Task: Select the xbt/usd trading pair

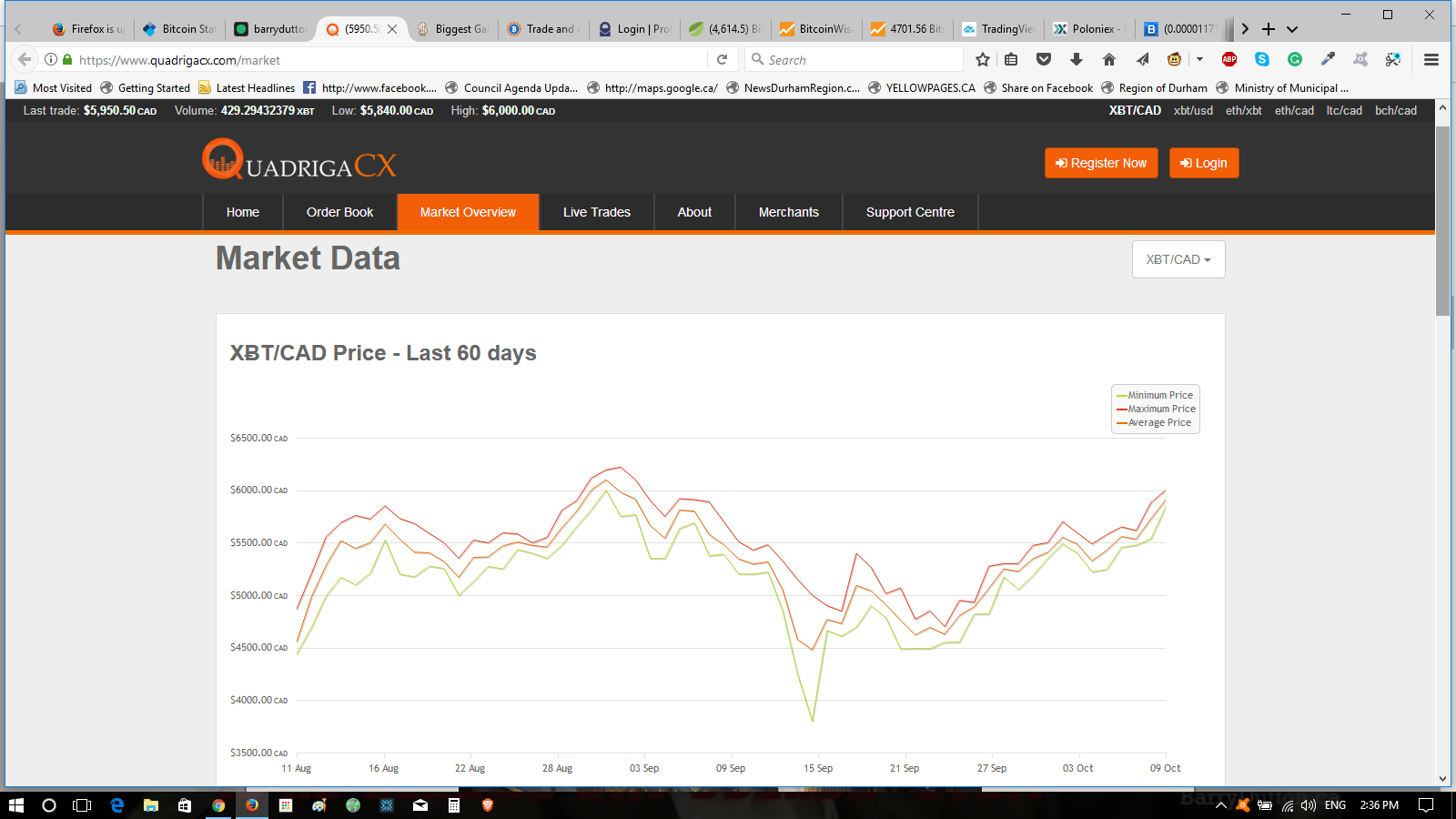Action: (1193, 111)
